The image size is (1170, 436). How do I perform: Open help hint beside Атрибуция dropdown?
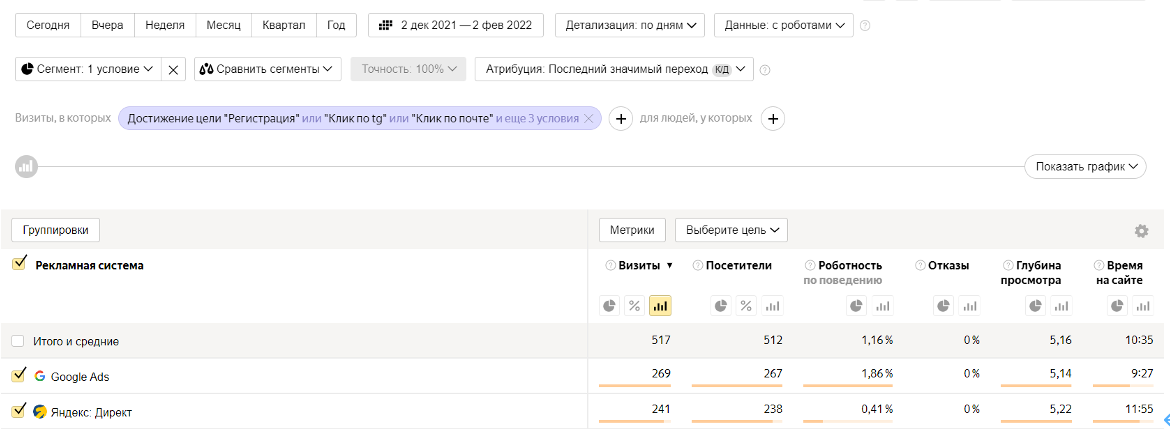click(x=765, y=70)
